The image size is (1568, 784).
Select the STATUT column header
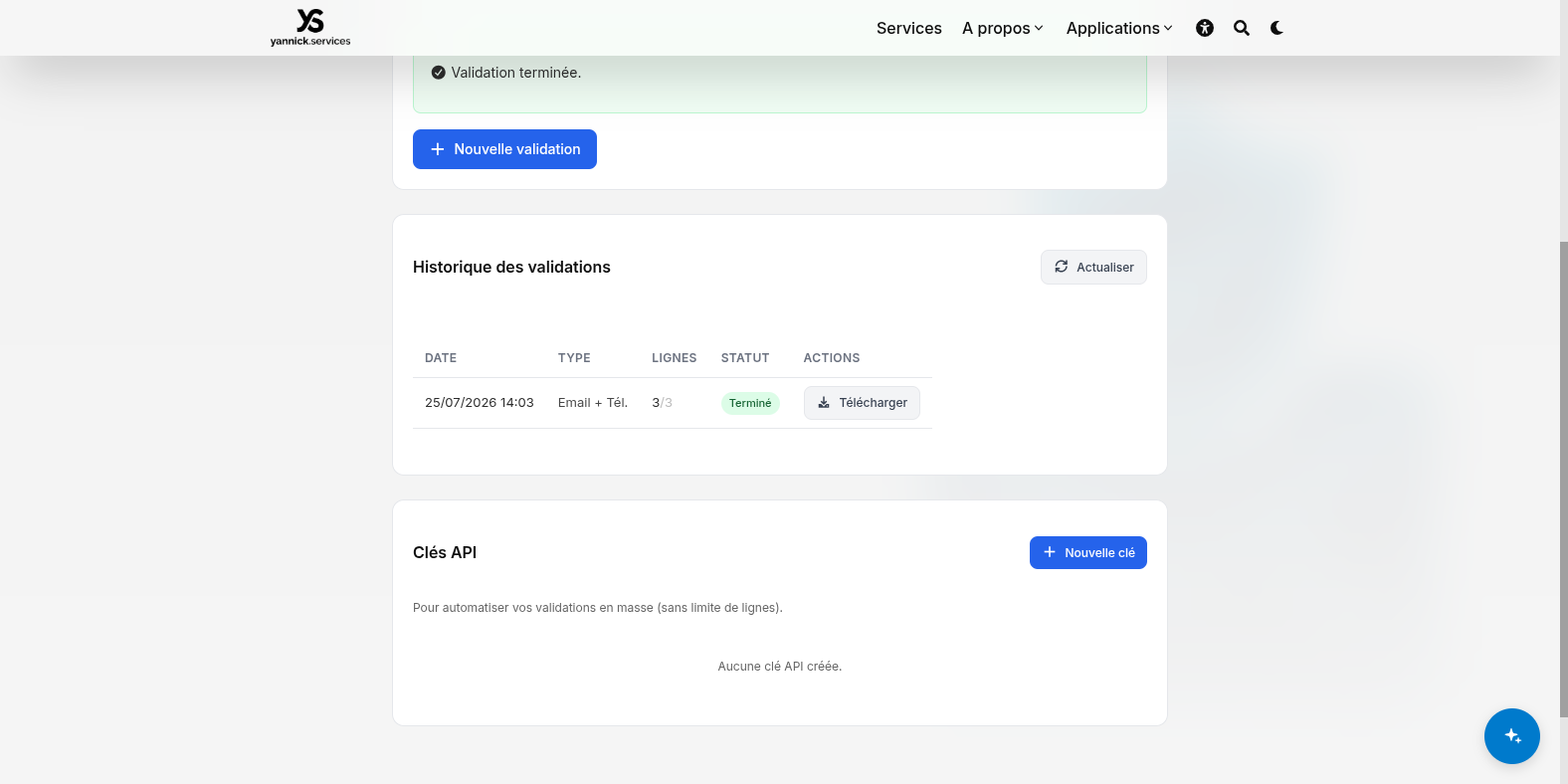745,358
